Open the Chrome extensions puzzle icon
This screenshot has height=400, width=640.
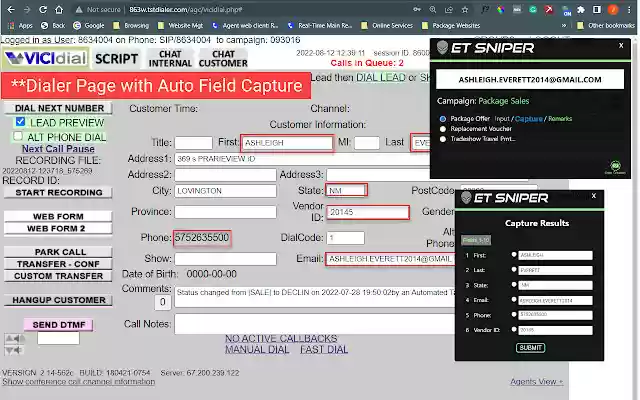pyautogui.click(x=581, y=9)
